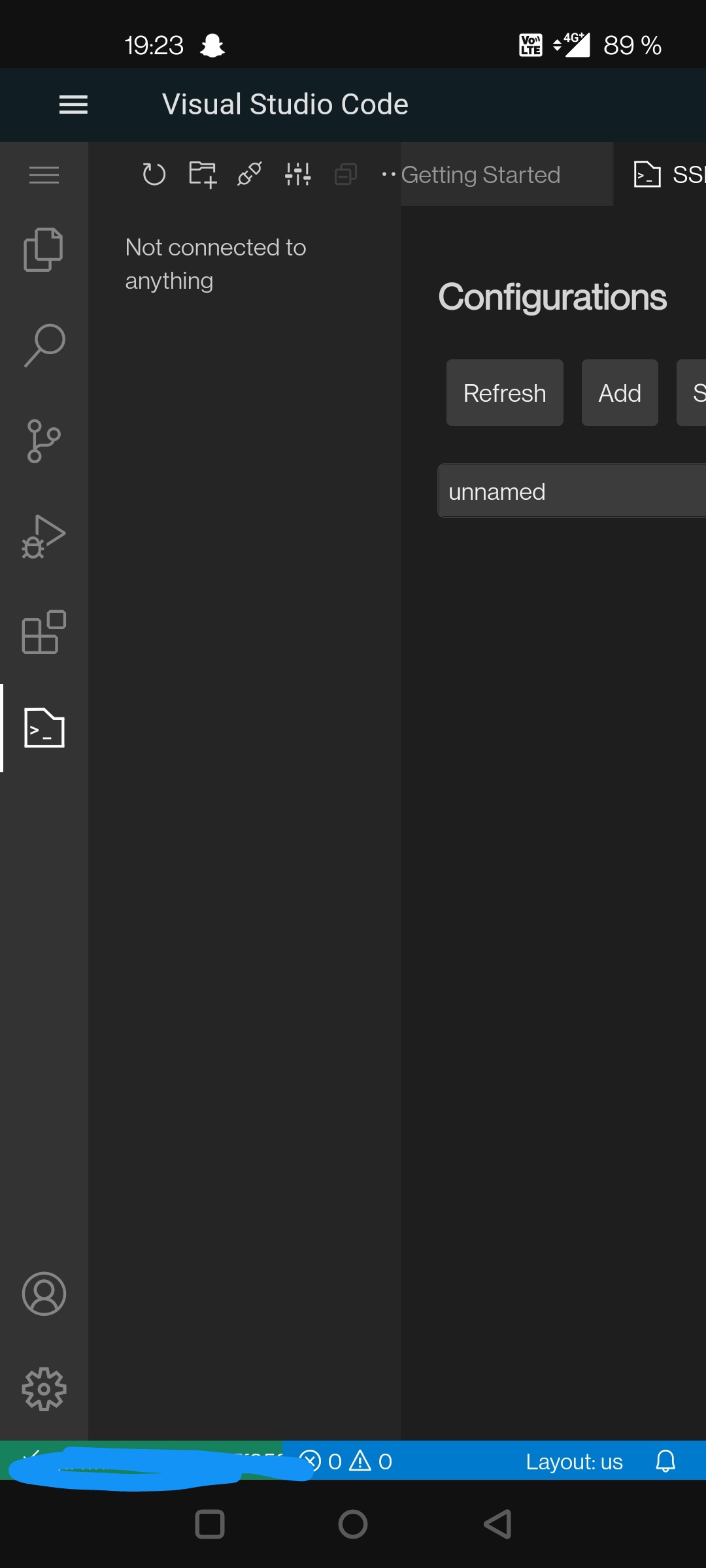The height and width of the screenshot is (1568, 706).
Task: Select the Search icon in sidebar
Action: pyautogui.click(x=43, y=345)
